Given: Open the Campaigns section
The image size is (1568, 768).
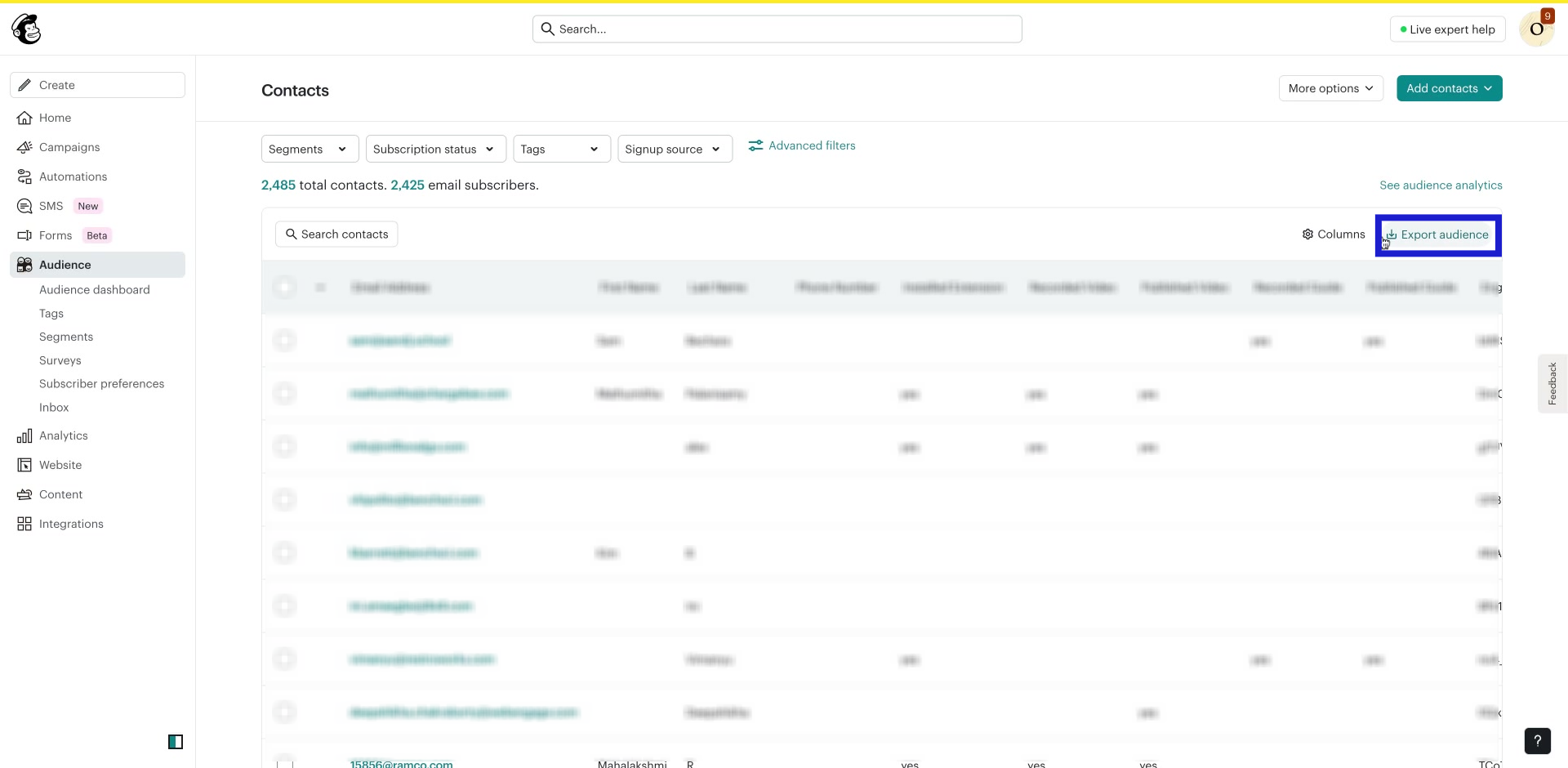Looking at the screenshot, I should click(69, 147).
